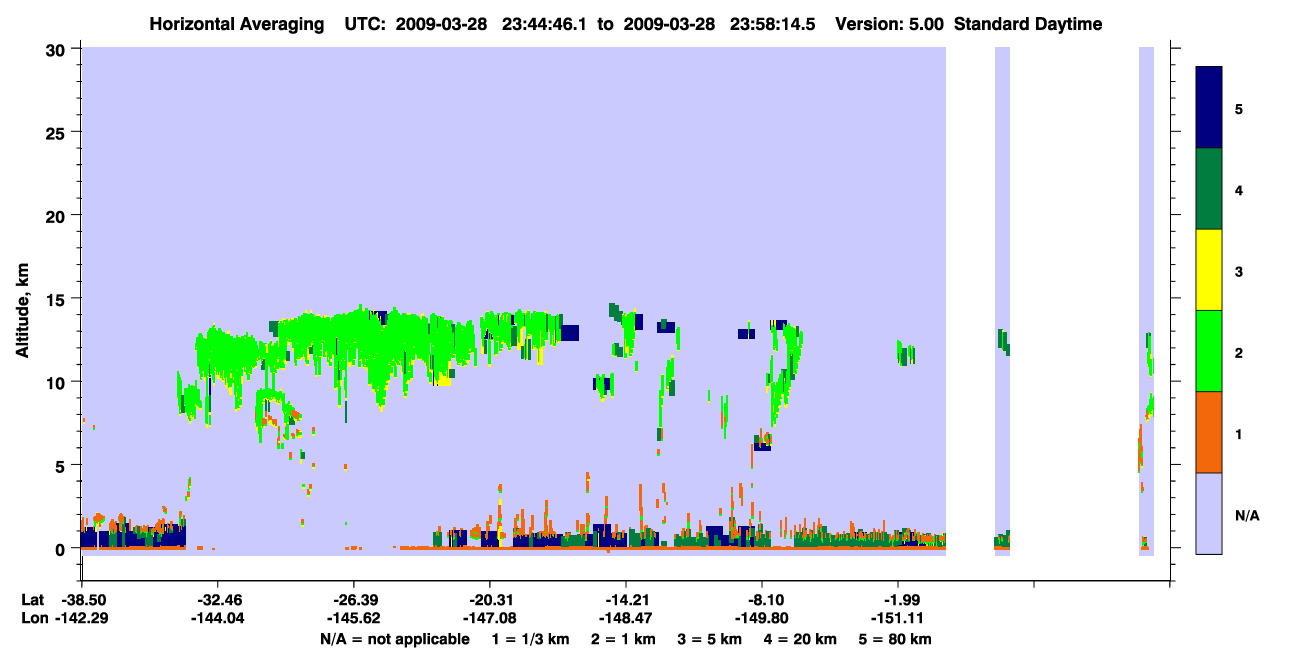Click the yellow colorbar segment labeled 3
The height and width of the screenshot is (667, 1300).
tap(1209, 270)
